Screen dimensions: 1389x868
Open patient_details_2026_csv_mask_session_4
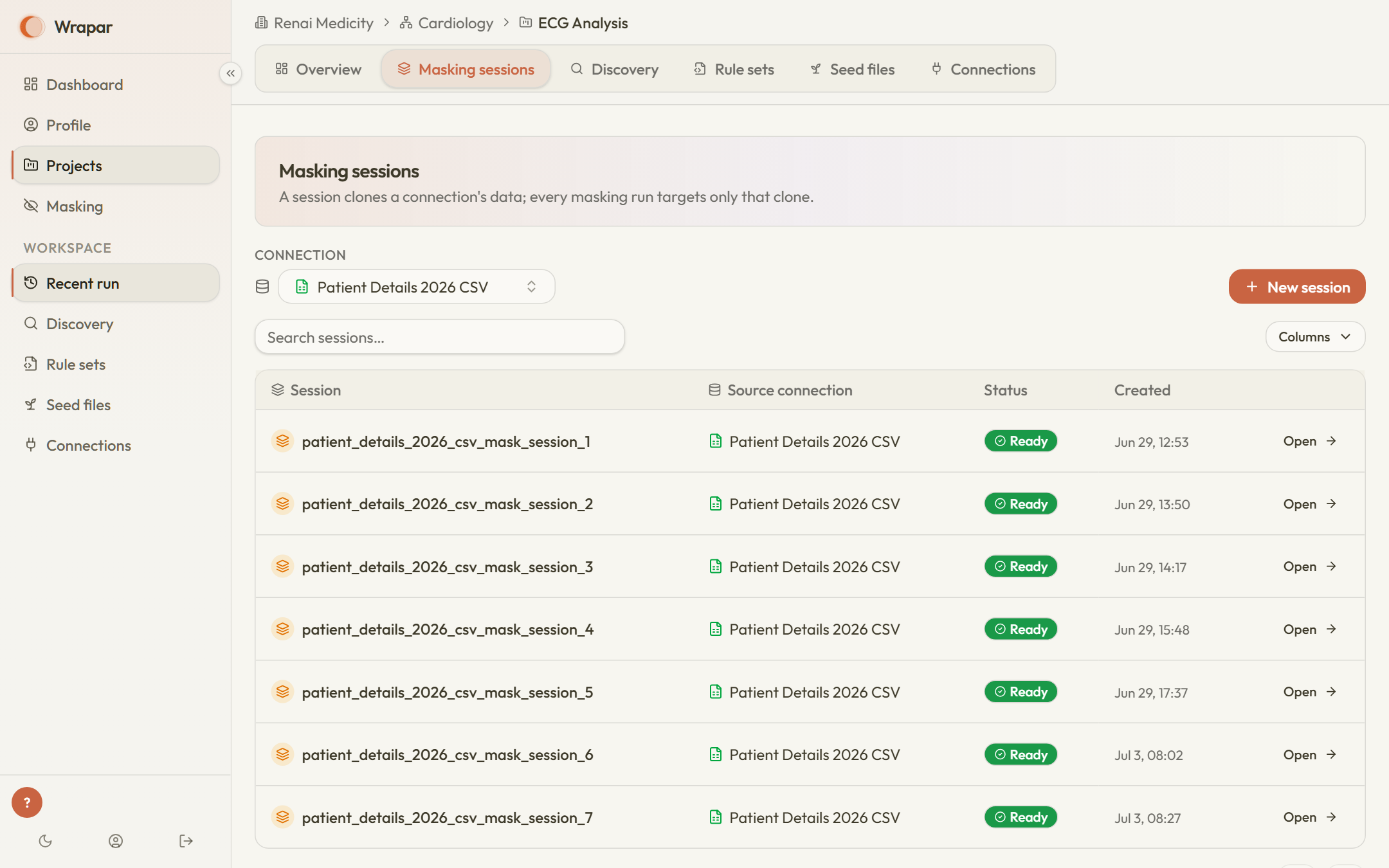(1310, 629)
